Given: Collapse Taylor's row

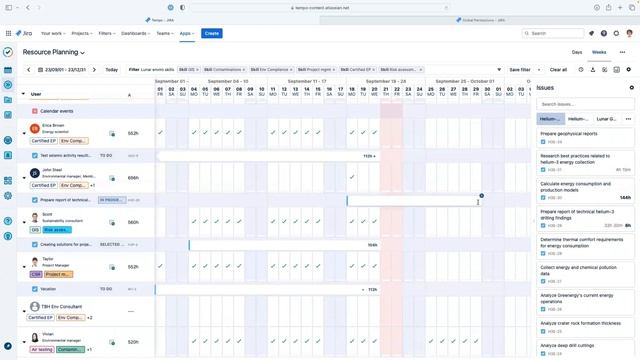Looking at the screenshot, I should [24, 267].
